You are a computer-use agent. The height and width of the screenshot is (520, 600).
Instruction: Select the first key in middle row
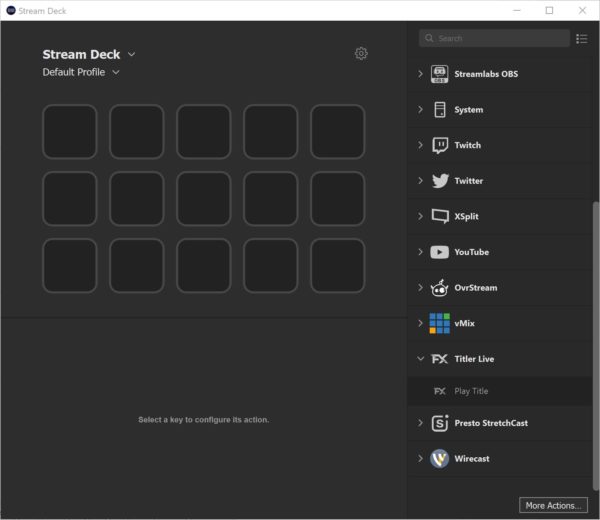(70, 199)
